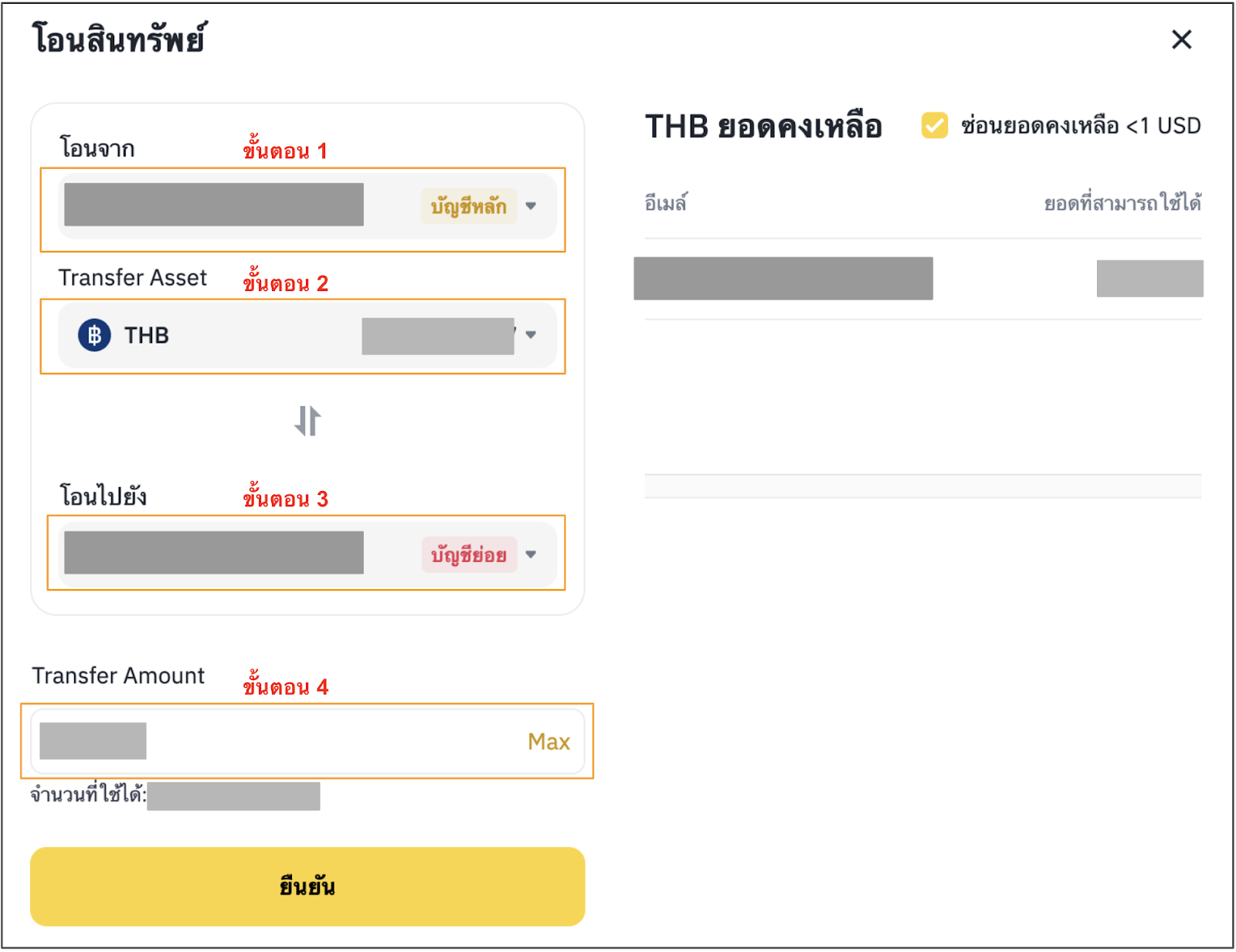Click the masked available balance value in the table
Screen dimensions: 1236x952
click(1149, 279)
